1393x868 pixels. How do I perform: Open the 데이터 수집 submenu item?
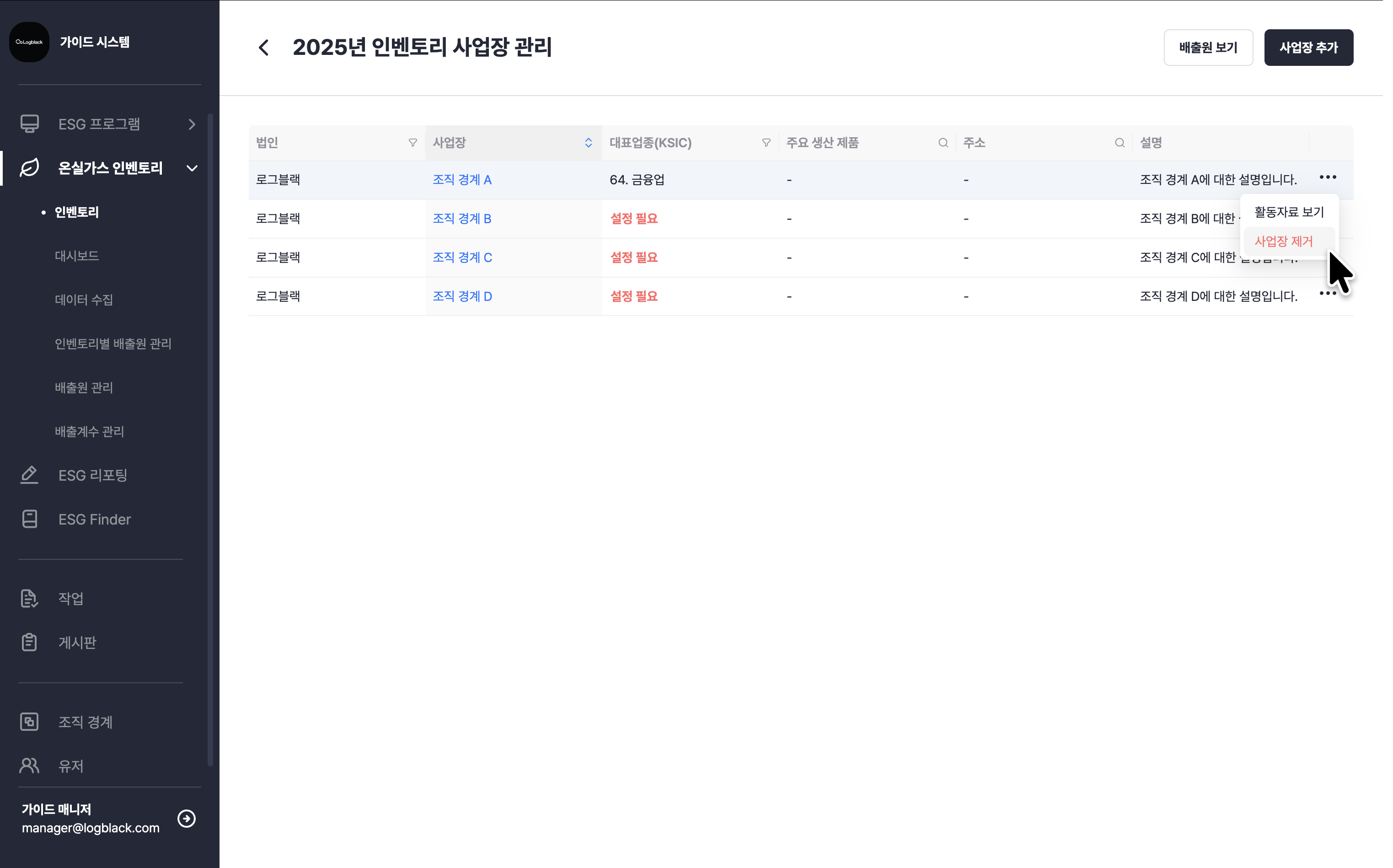point(84,299)
